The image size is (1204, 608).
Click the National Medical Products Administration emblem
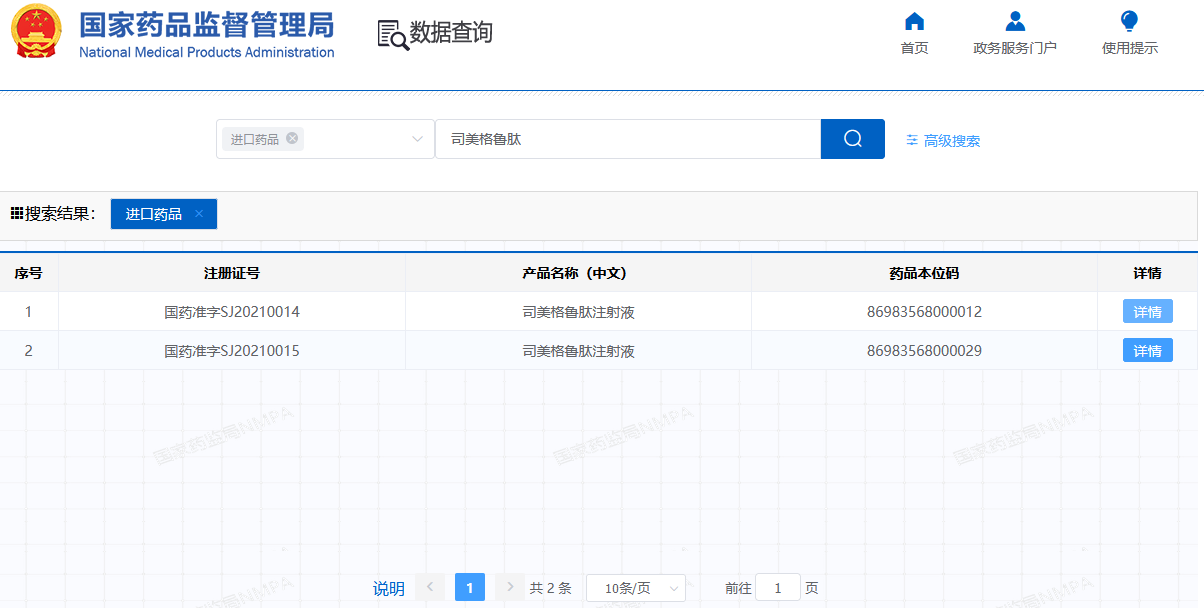point(36,32)
